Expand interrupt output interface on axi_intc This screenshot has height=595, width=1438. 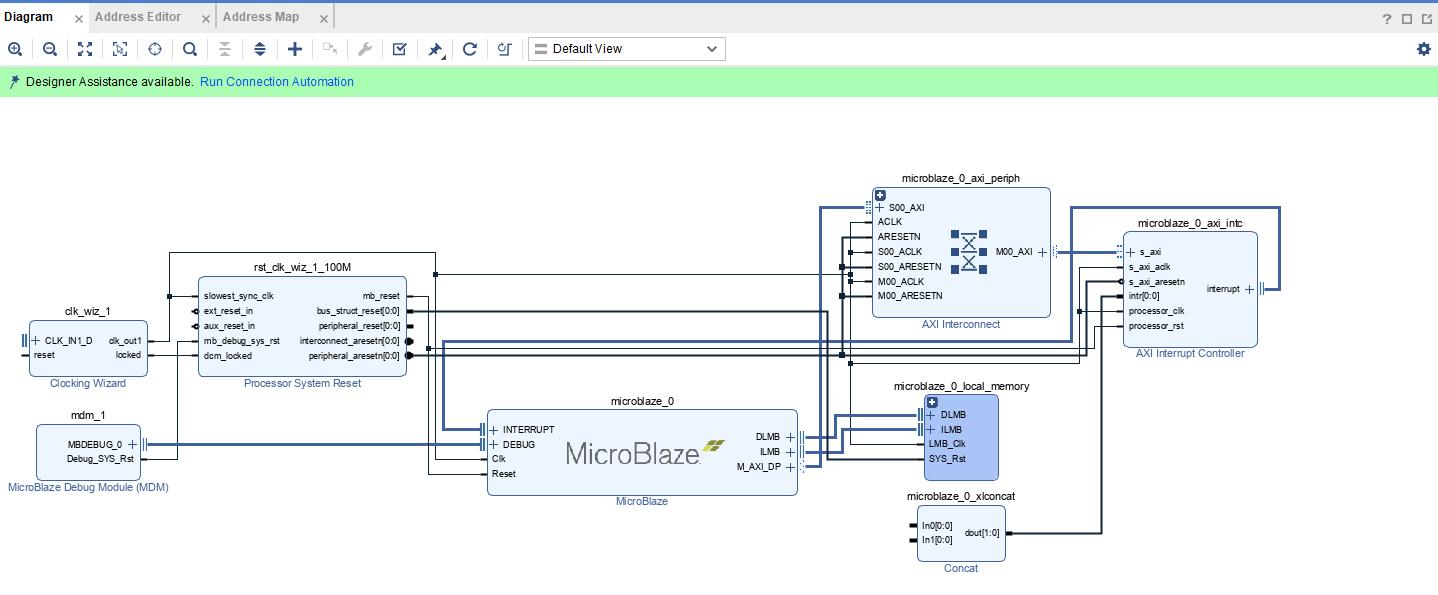pyautogui.click(x=1250, y=289)
